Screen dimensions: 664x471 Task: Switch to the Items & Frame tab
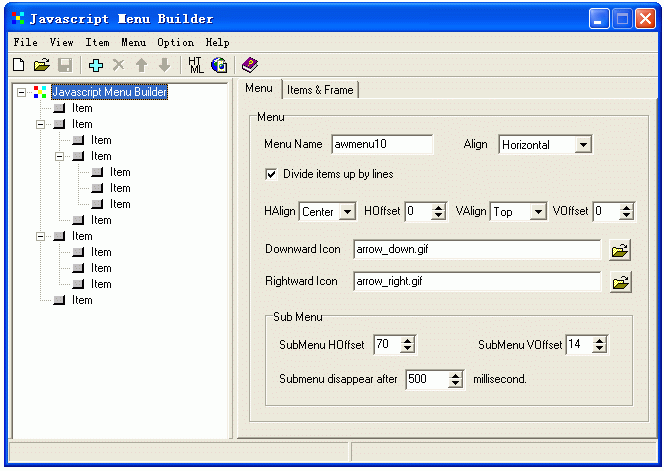click(x=320, y=90)
